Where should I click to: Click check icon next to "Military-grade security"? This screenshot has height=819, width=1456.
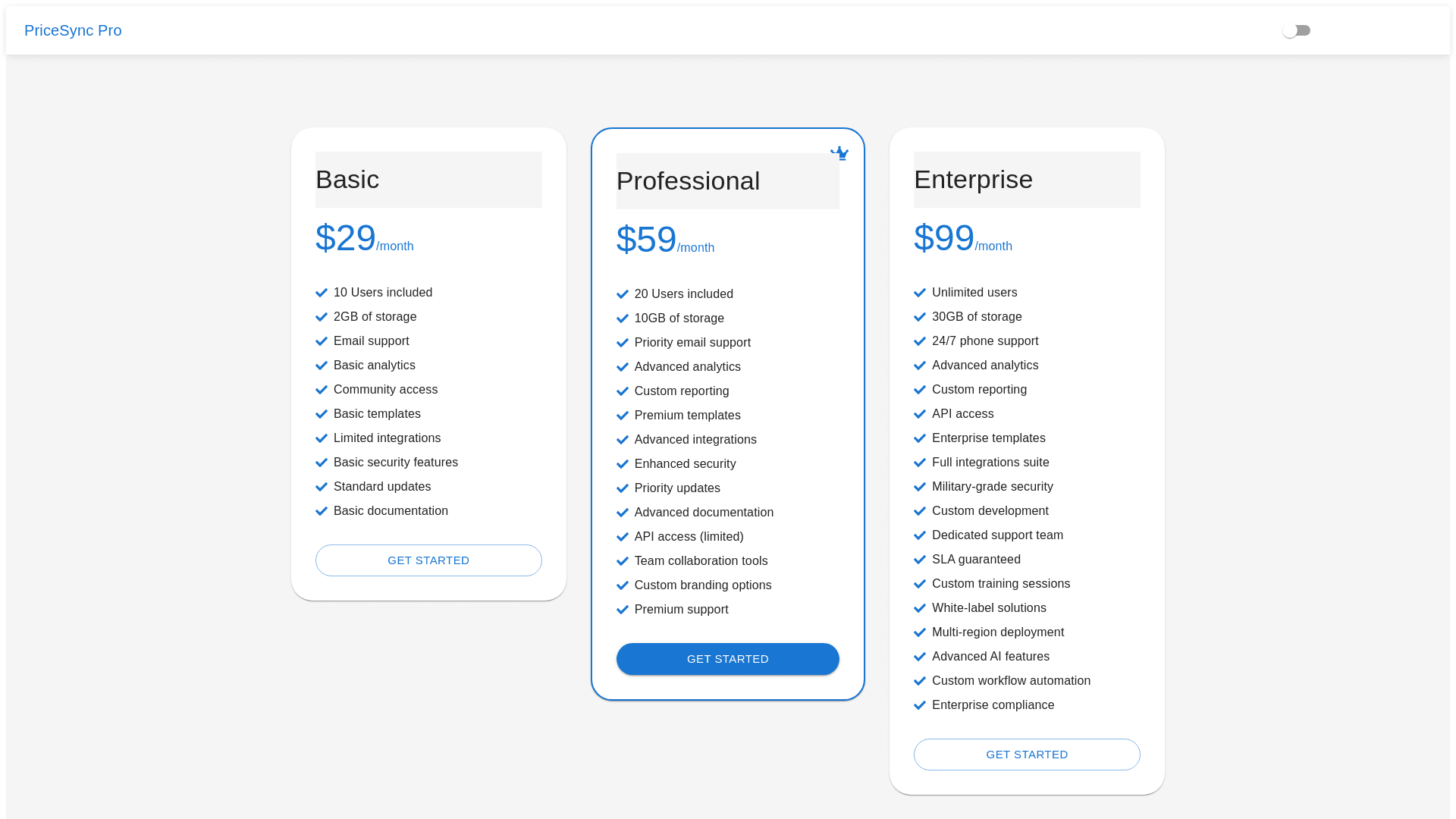920,487
